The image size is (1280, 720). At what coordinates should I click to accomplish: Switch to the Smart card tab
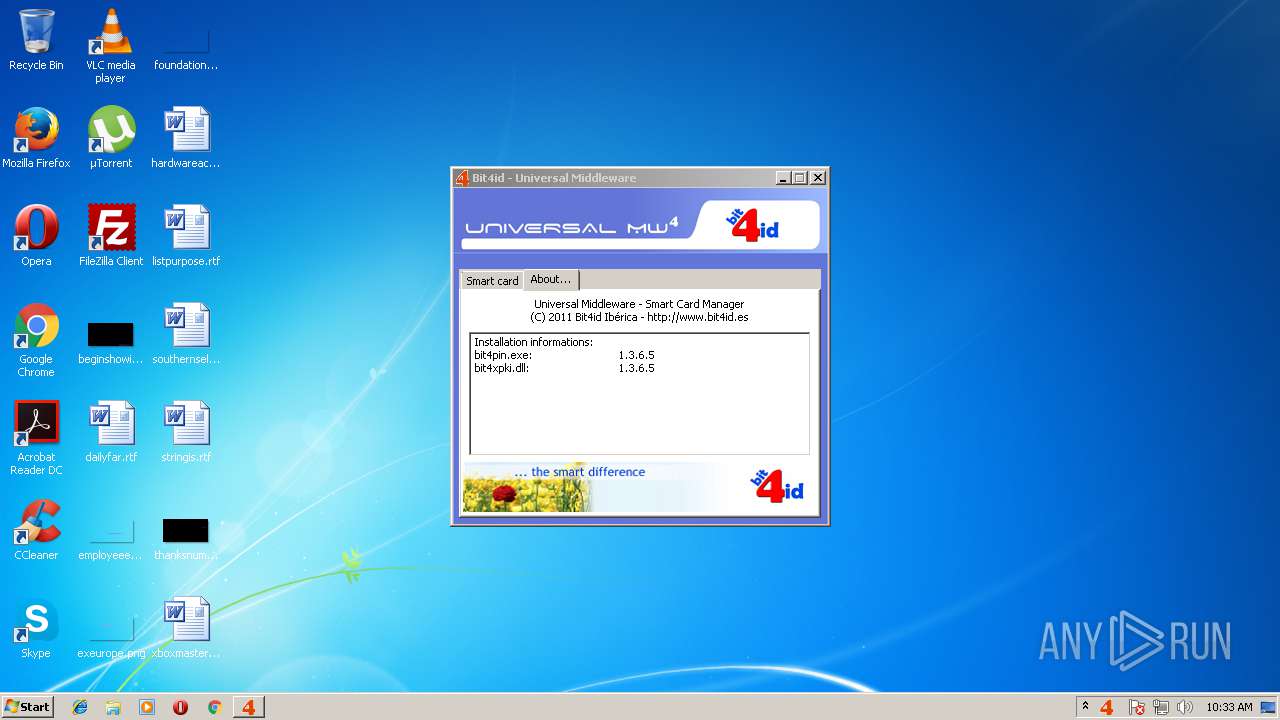coord(492,281)
